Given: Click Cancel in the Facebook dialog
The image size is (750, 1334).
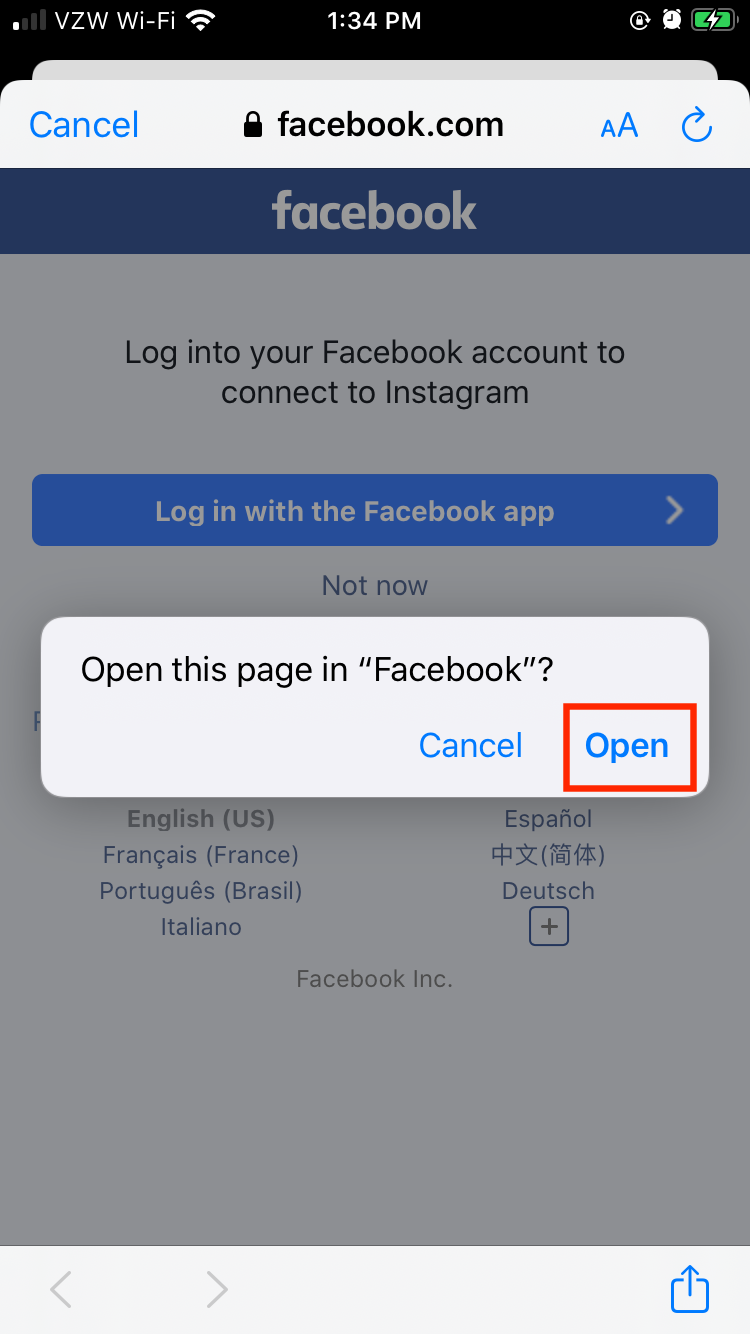Looking at the screenshot, I should 471,746.
